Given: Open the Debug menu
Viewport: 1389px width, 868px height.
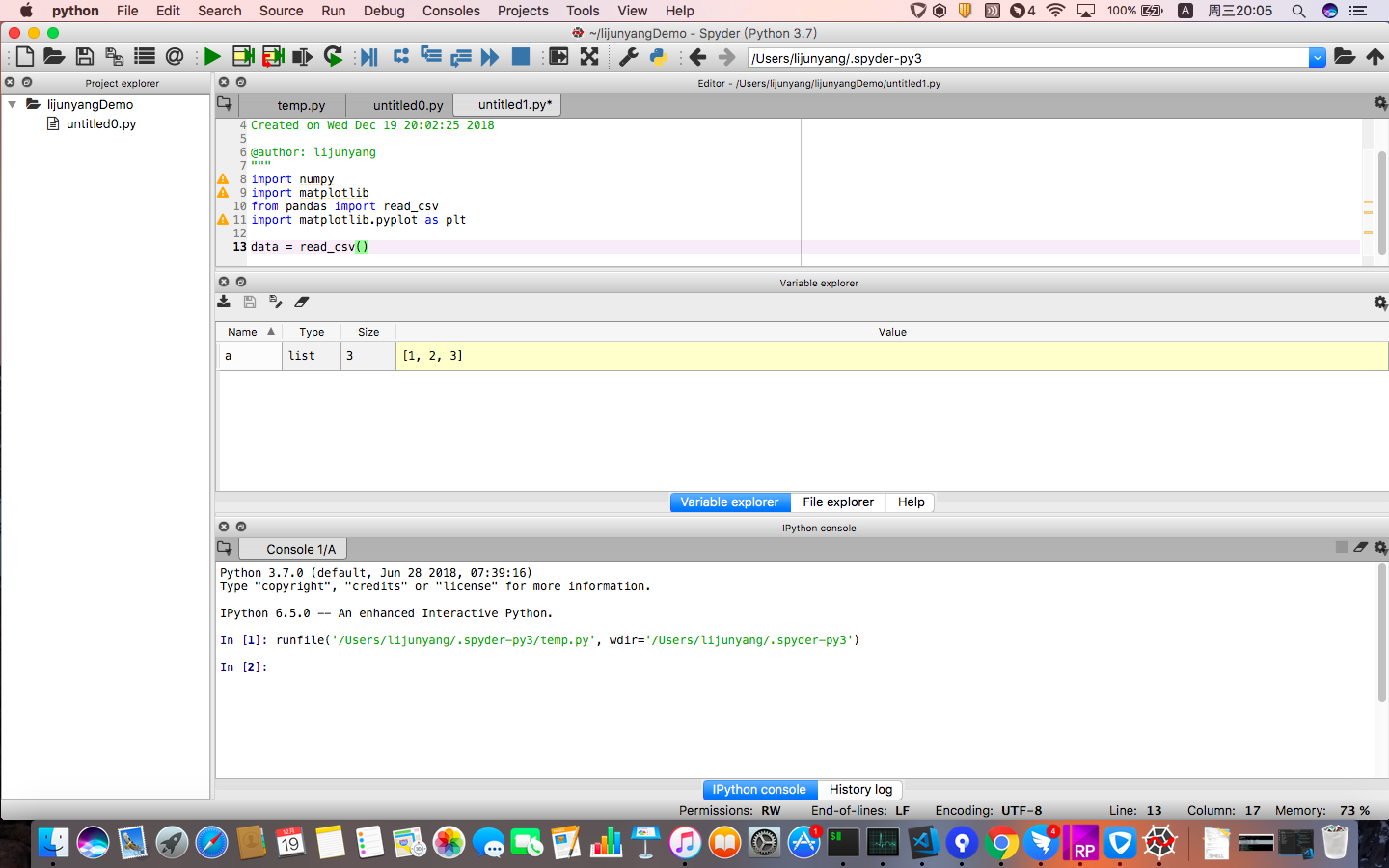Looking at the screenshot, I should 384,11.
